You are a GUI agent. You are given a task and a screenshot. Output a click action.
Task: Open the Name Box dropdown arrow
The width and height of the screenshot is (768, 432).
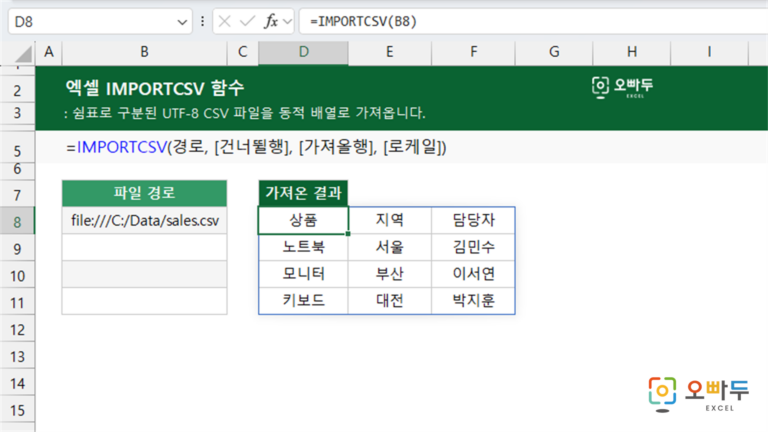point(182,22)
